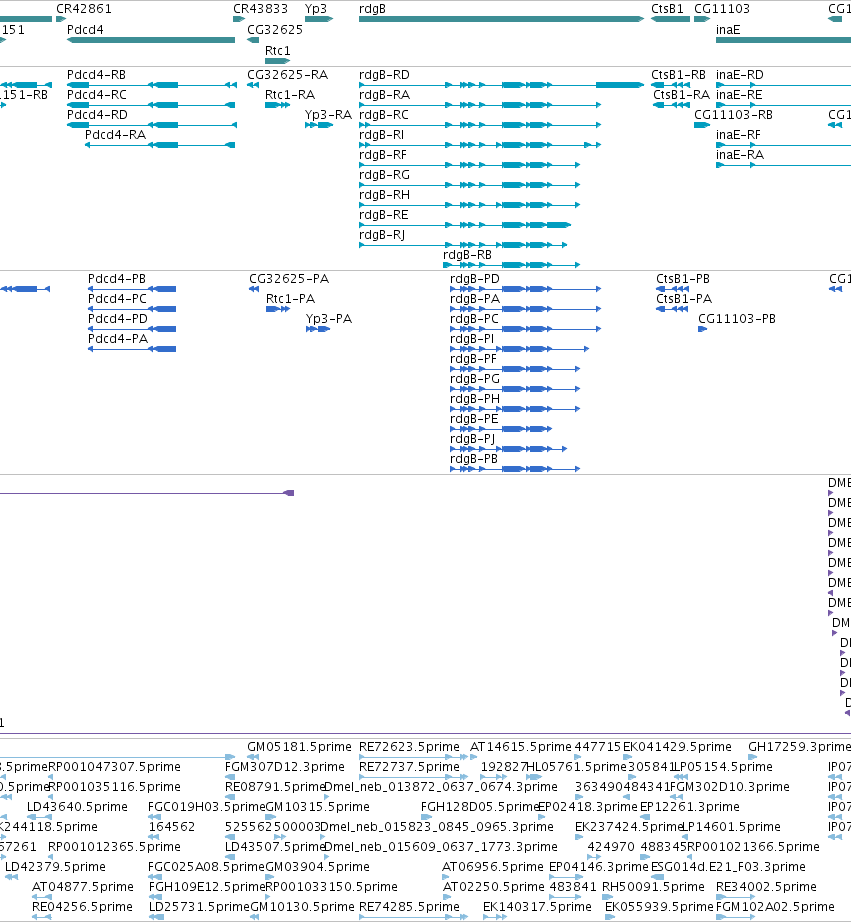
Task: Select transcript Pdcd4-RA label
Action: (x=115, y=135)
